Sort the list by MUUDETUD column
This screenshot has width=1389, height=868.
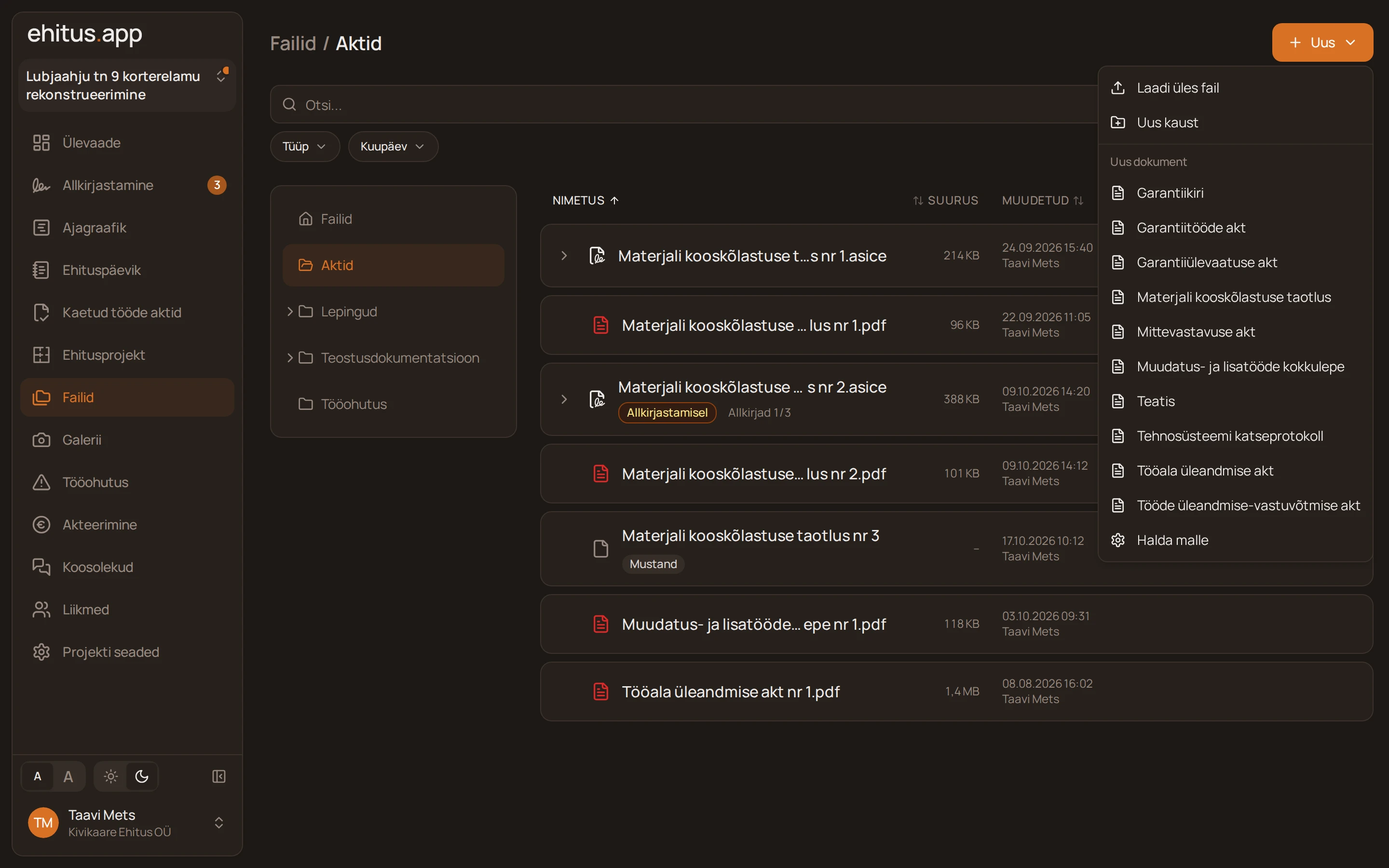(1042, 200)
